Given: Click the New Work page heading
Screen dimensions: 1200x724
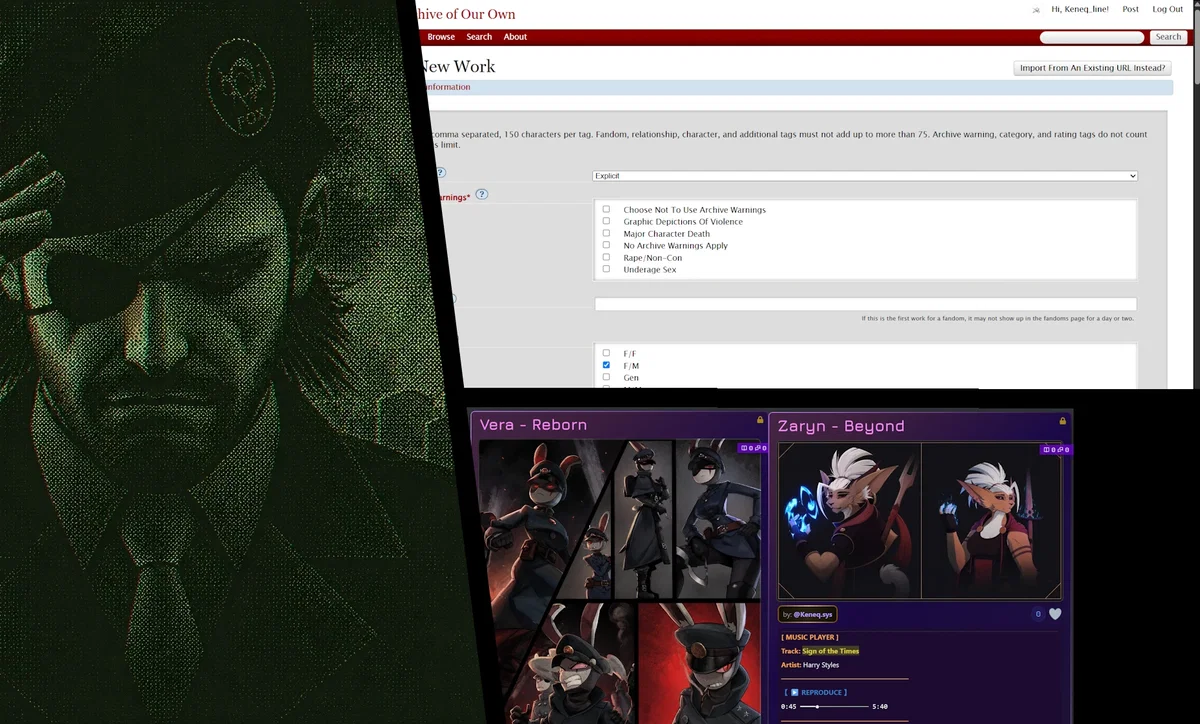Looking at the screenshot, I should 456,67.
